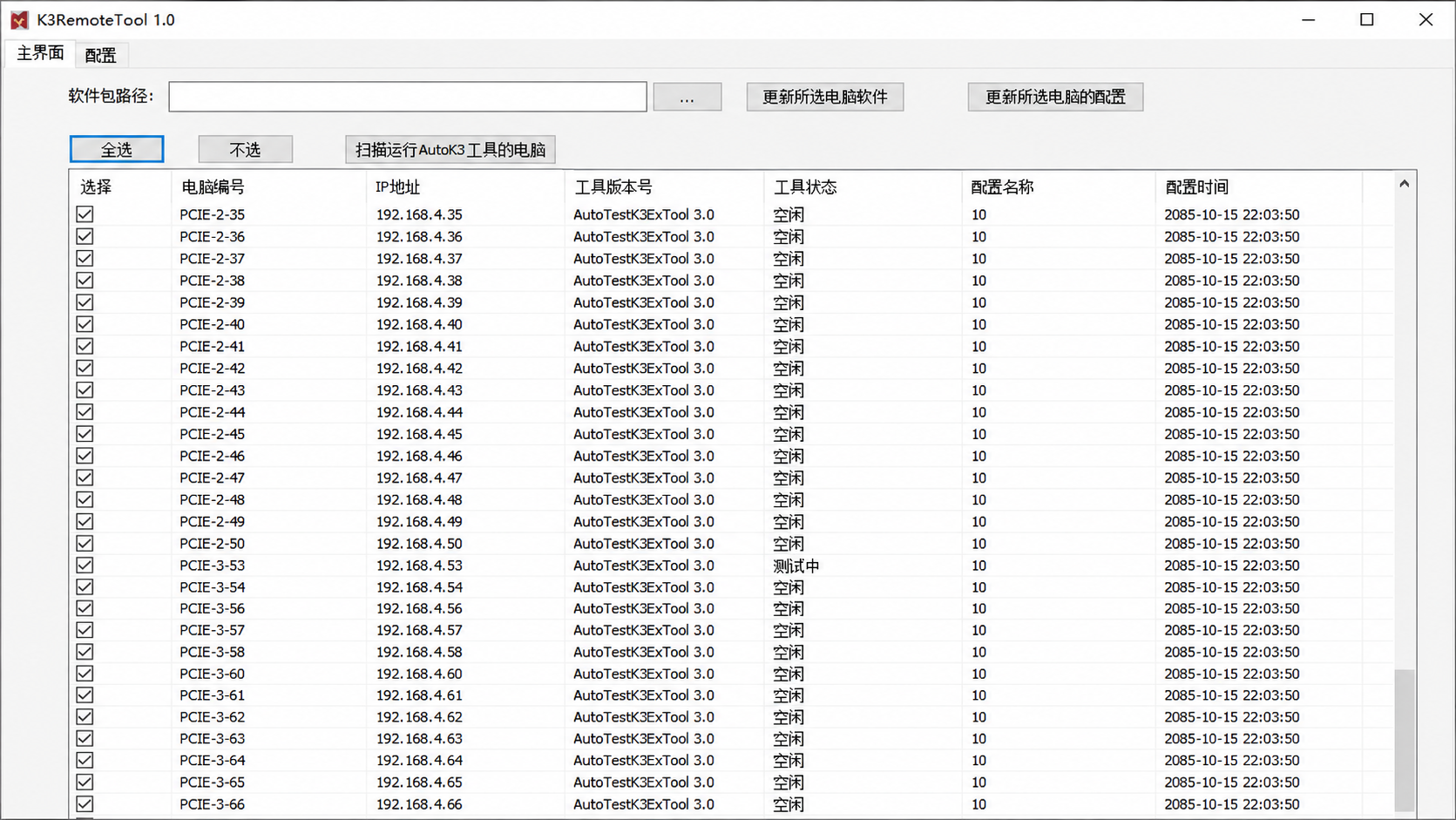Click the 全选 button
This screenshot has width=1456, height=820.
117,149
